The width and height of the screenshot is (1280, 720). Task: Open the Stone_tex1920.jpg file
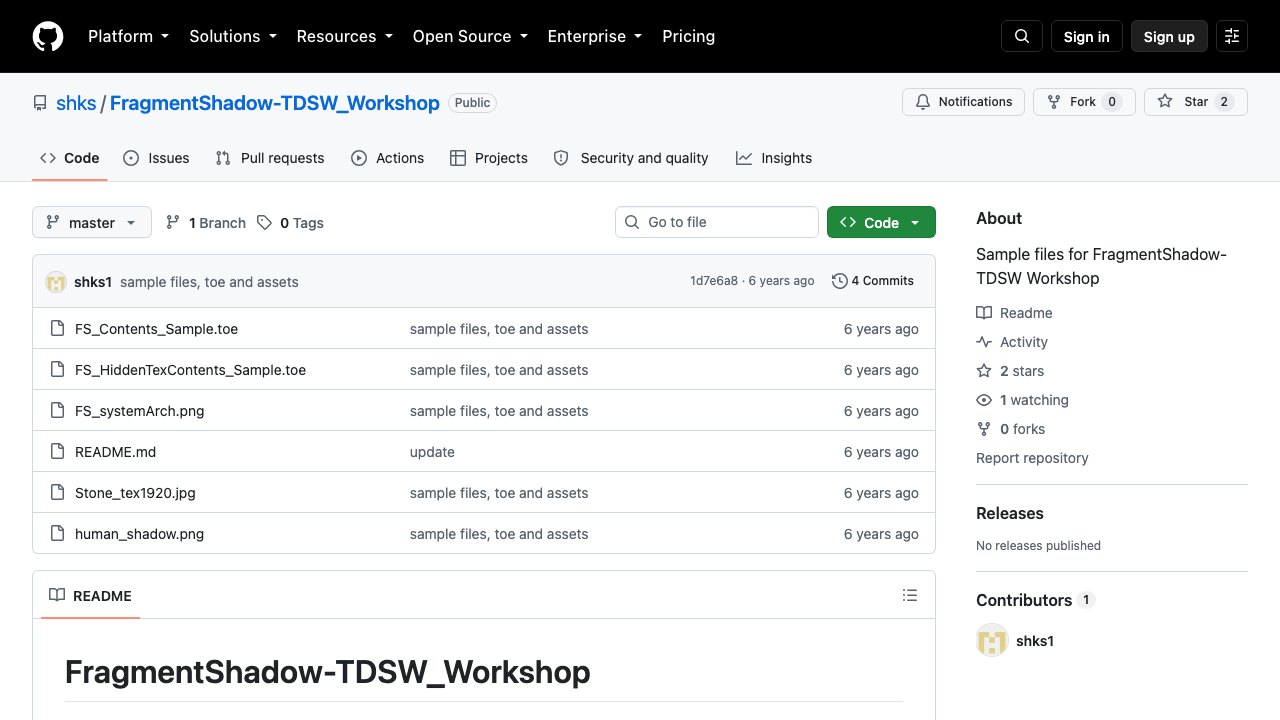click(x=135, y=493)
